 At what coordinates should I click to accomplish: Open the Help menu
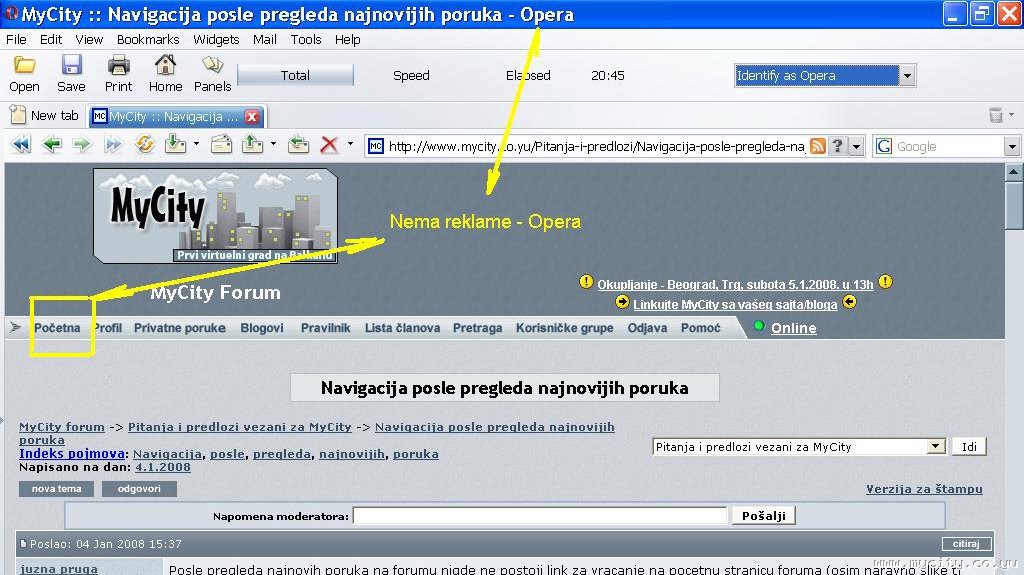tap(347, 39)
